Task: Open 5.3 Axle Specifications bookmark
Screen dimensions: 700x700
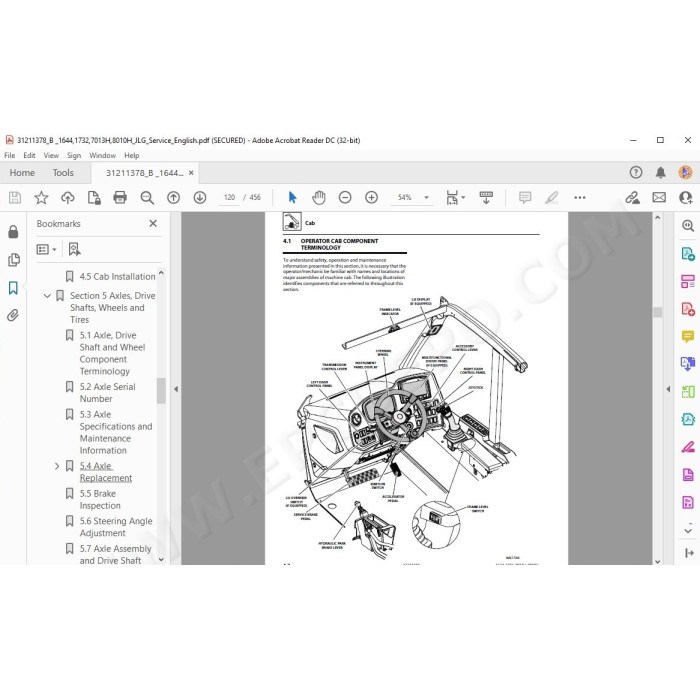Action: [116, 433]
